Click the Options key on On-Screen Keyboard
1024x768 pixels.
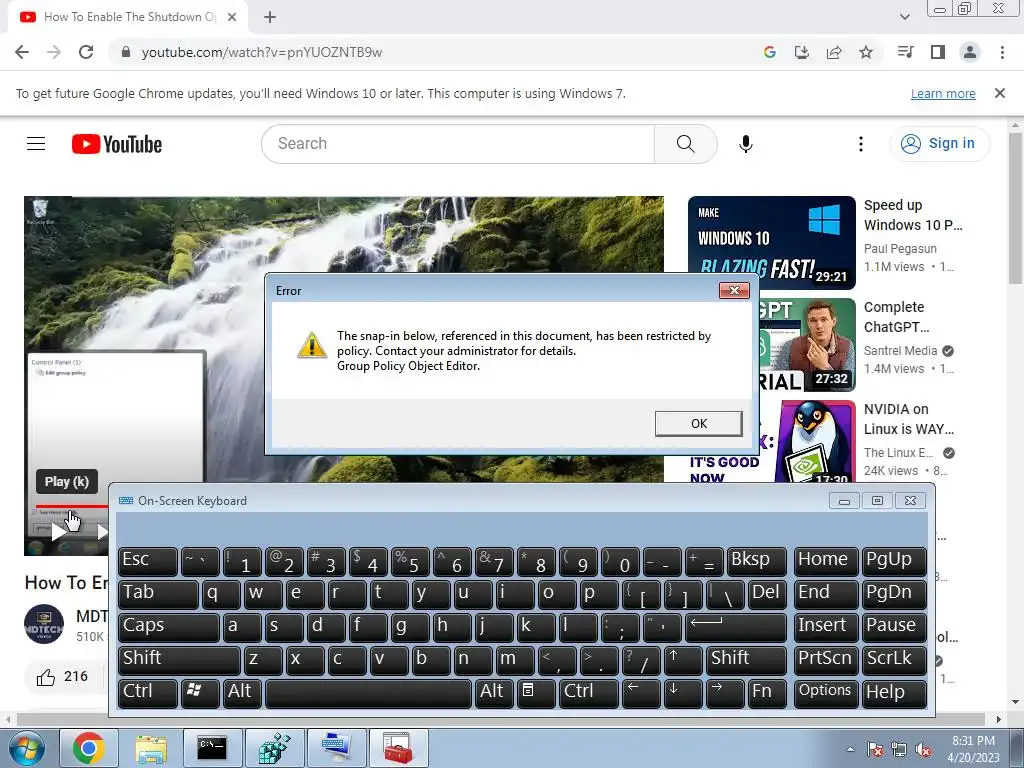(825, 693)
